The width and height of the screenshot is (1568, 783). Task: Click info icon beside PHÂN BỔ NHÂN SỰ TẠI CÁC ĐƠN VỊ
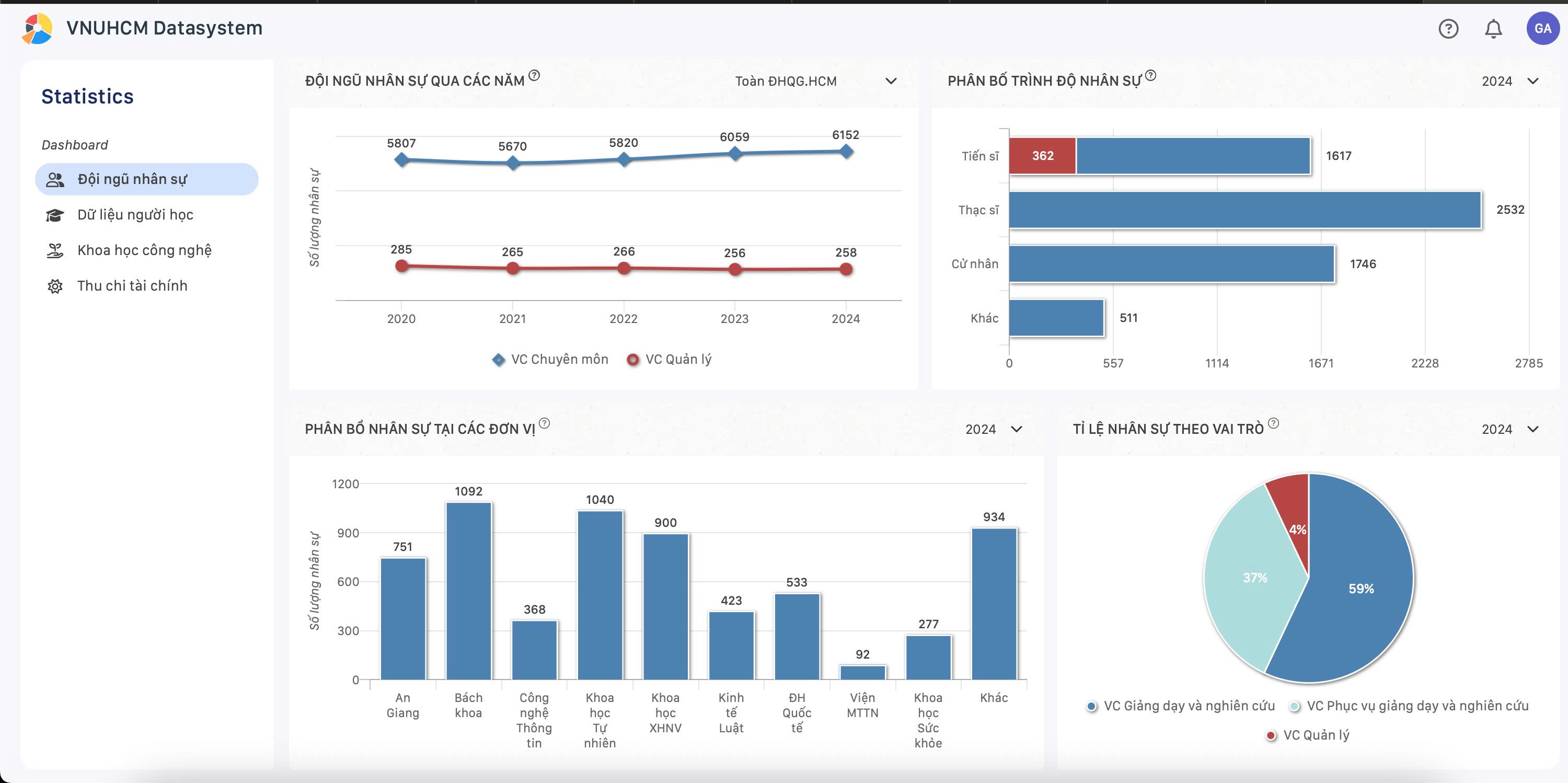[x=544, y=423]
